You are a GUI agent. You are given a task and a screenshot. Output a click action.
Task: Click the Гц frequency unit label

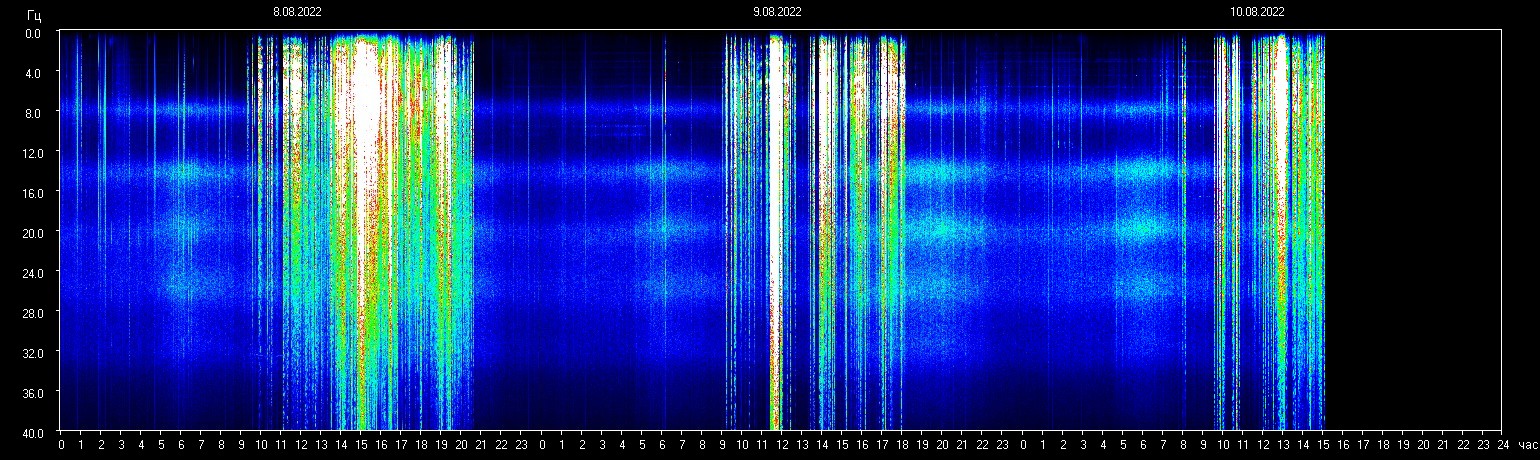coord(34,15)
